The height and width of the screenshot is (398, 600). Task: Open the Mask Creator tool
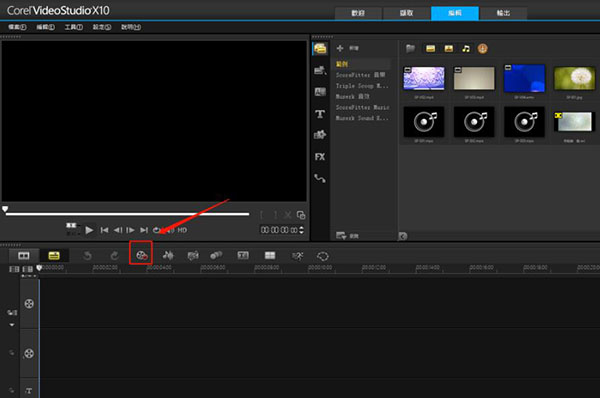323,256
